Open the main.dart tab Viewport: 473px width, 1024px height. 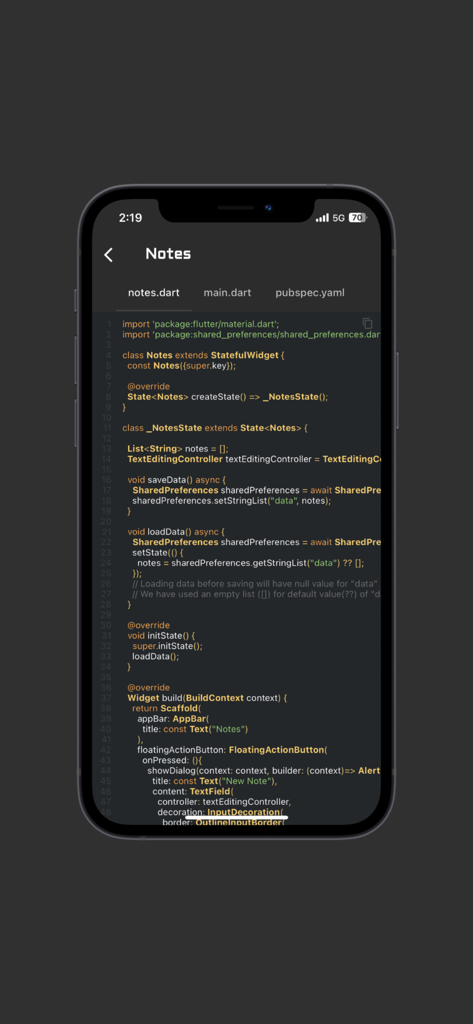click(227, 293)
